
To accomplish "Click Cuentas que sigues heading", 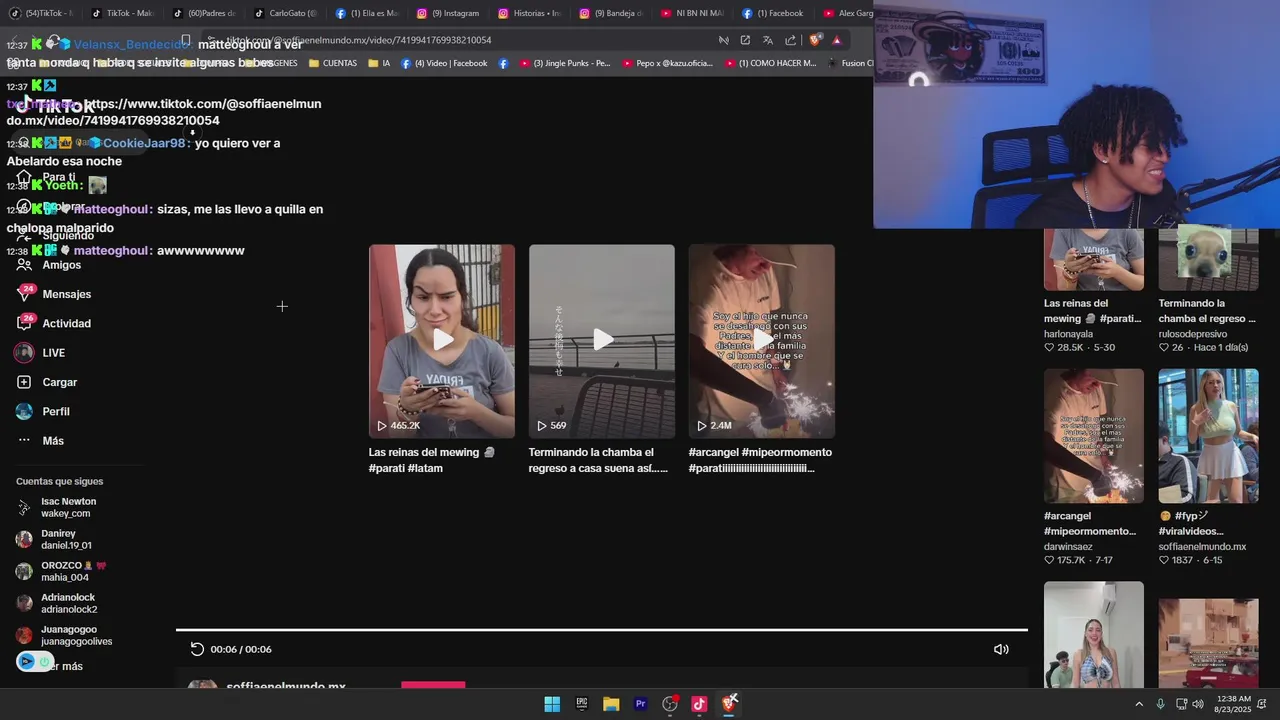I will [x=59, y=481].
